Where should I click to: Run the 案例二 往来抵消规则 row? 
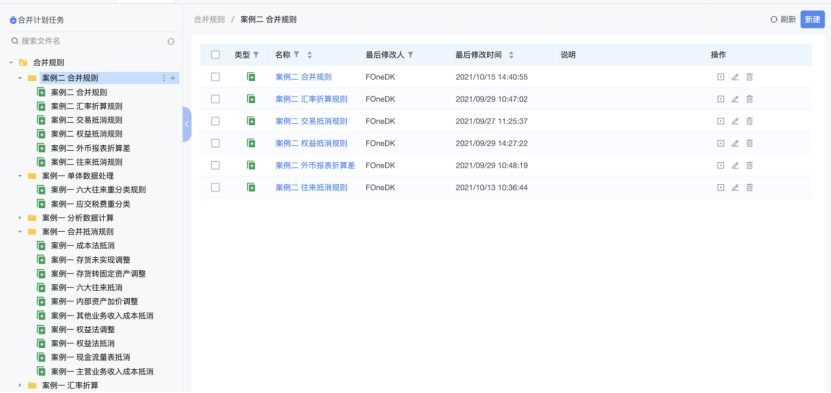point(720,187)
